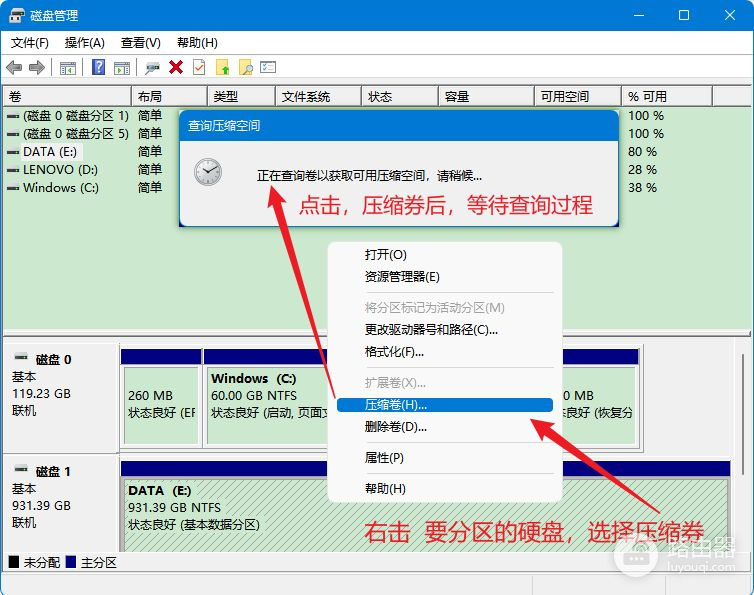Image resolution: width=754 pixels, height=595 pixels.
Task: Open the 帮助(H) menu in the menu bar
Action: 197,43
